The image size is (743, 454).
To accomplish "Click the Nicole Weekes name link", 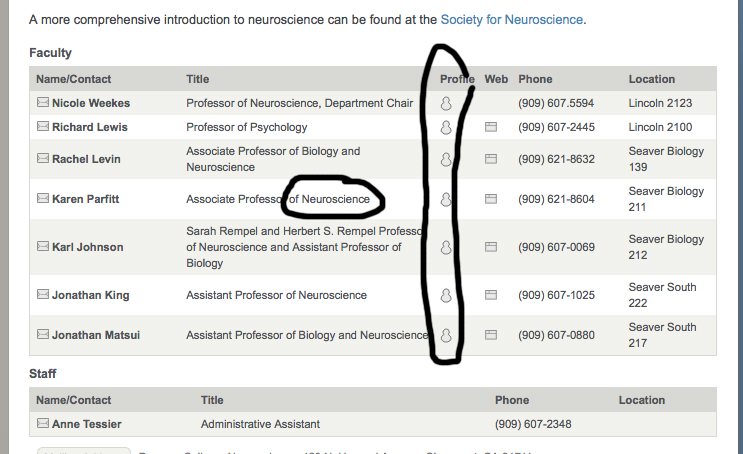I will pyautogui.click(x=91, y=103).
